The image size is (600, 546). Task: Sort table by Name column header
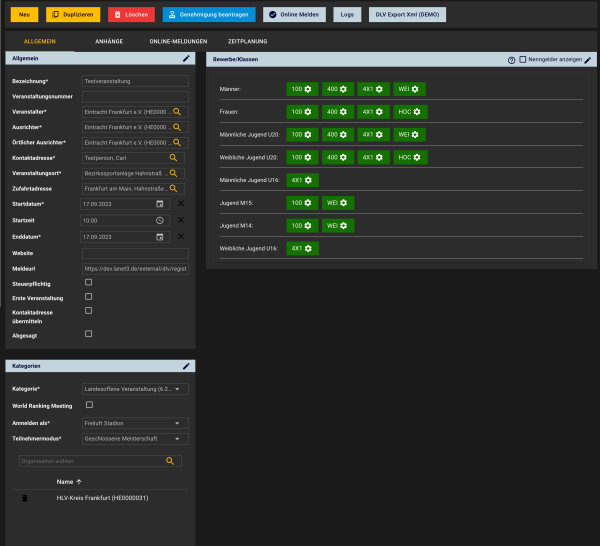click(69, 482)
